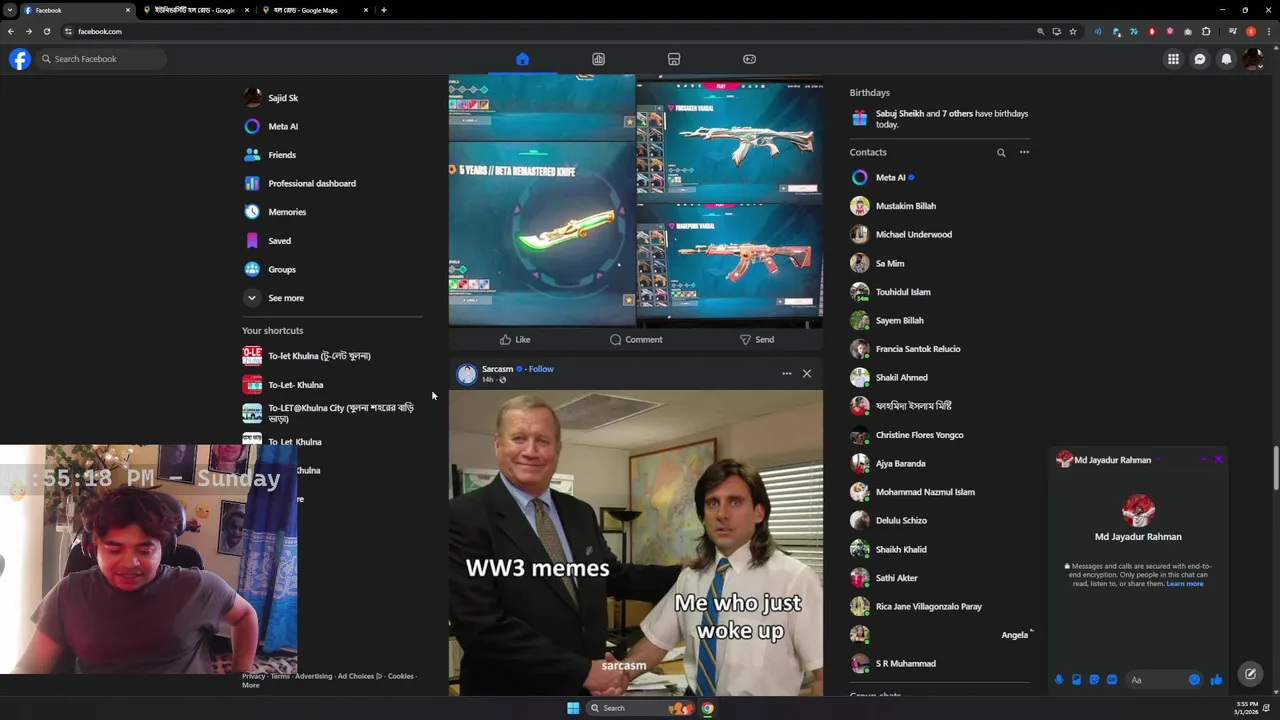
Task: Open chat with Michael Underwood
Action: (940, 235)
